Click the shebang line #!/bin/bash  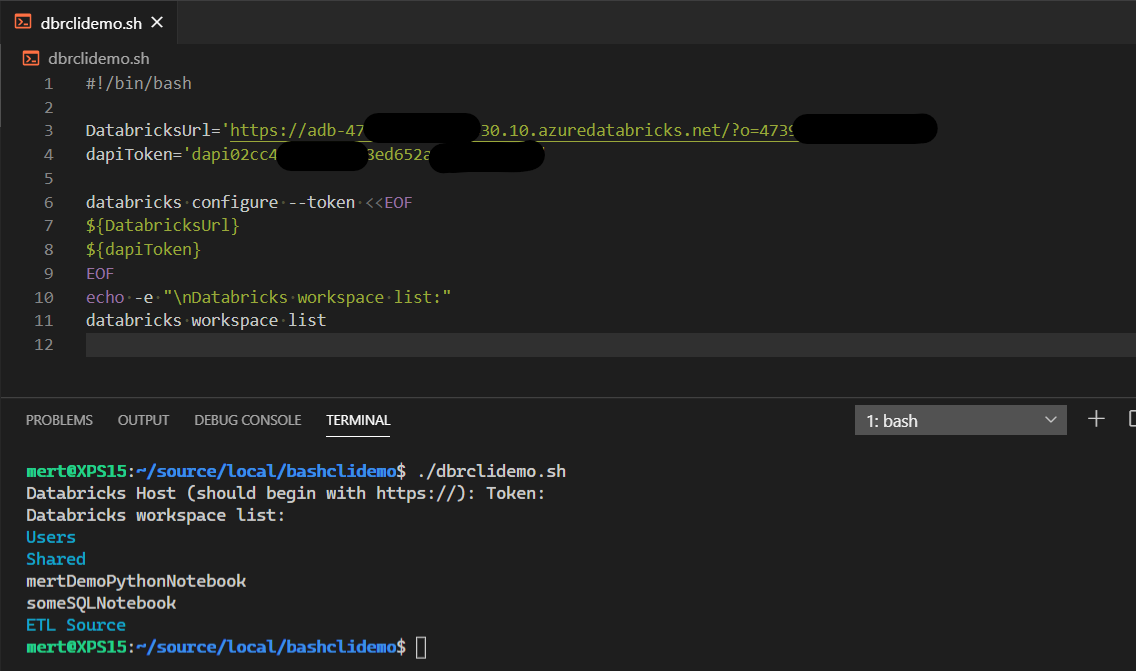click(x=139, y=82)
